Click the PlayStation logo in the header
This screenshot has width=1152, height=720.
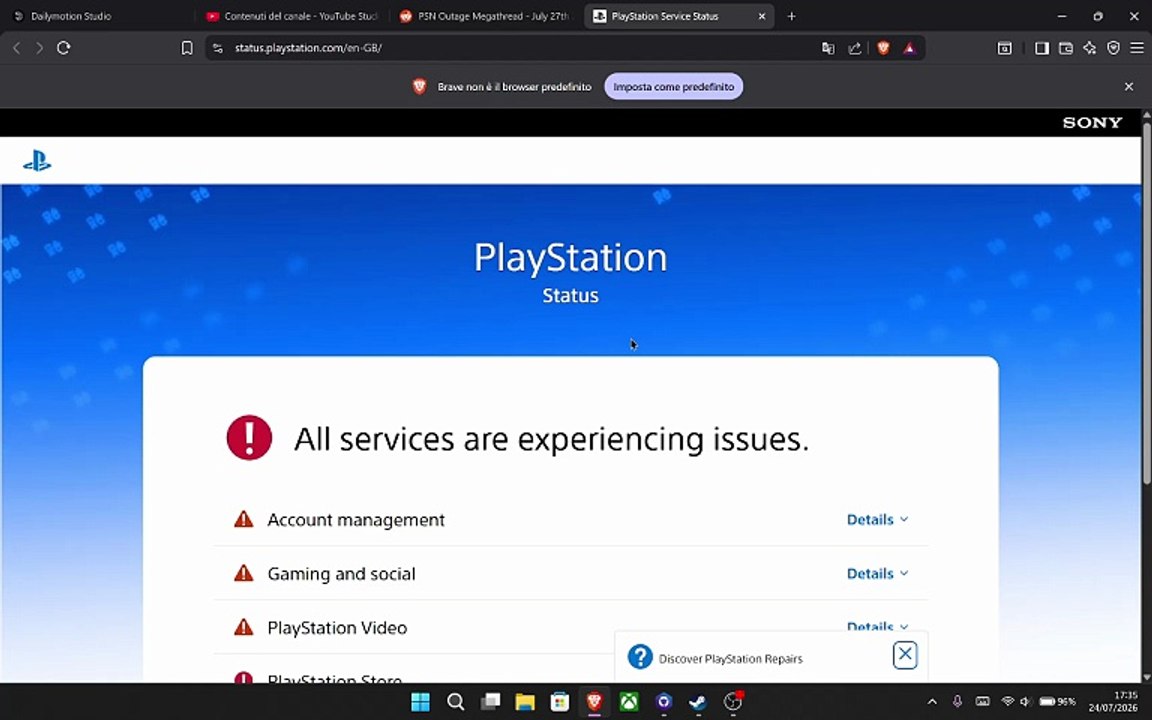[x=37, y=161]
